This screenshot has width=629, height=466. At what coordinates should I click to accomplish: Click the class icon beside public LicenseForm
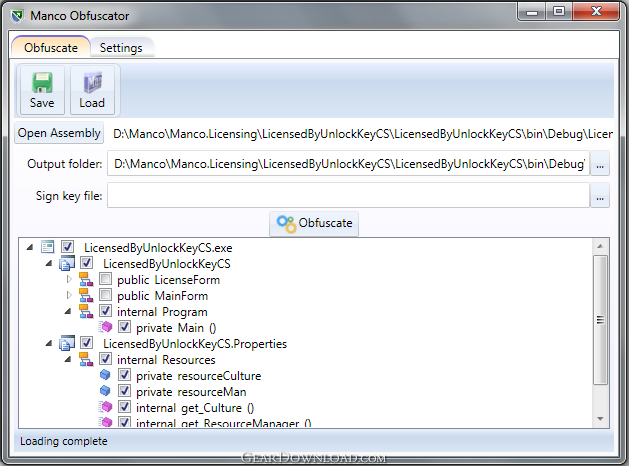[86, 280]
